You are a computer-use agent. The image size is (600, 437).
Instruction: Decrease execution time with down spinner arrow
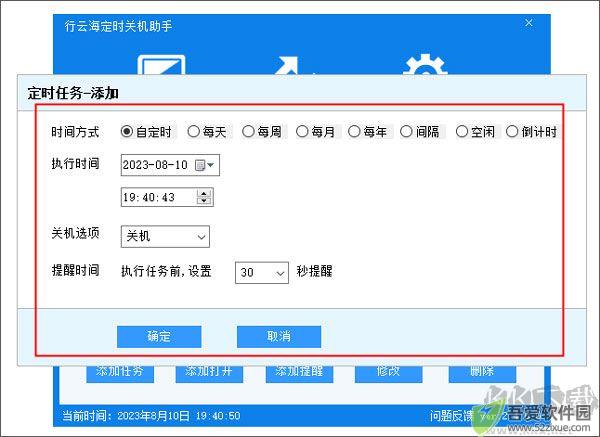point(204,201)
